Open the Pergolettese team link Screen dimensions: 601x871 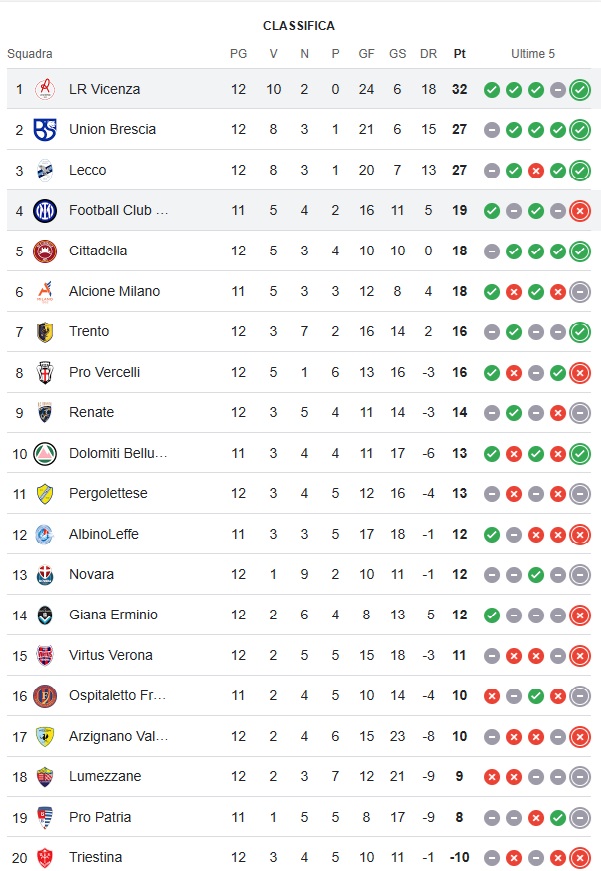tap(108, 493)
